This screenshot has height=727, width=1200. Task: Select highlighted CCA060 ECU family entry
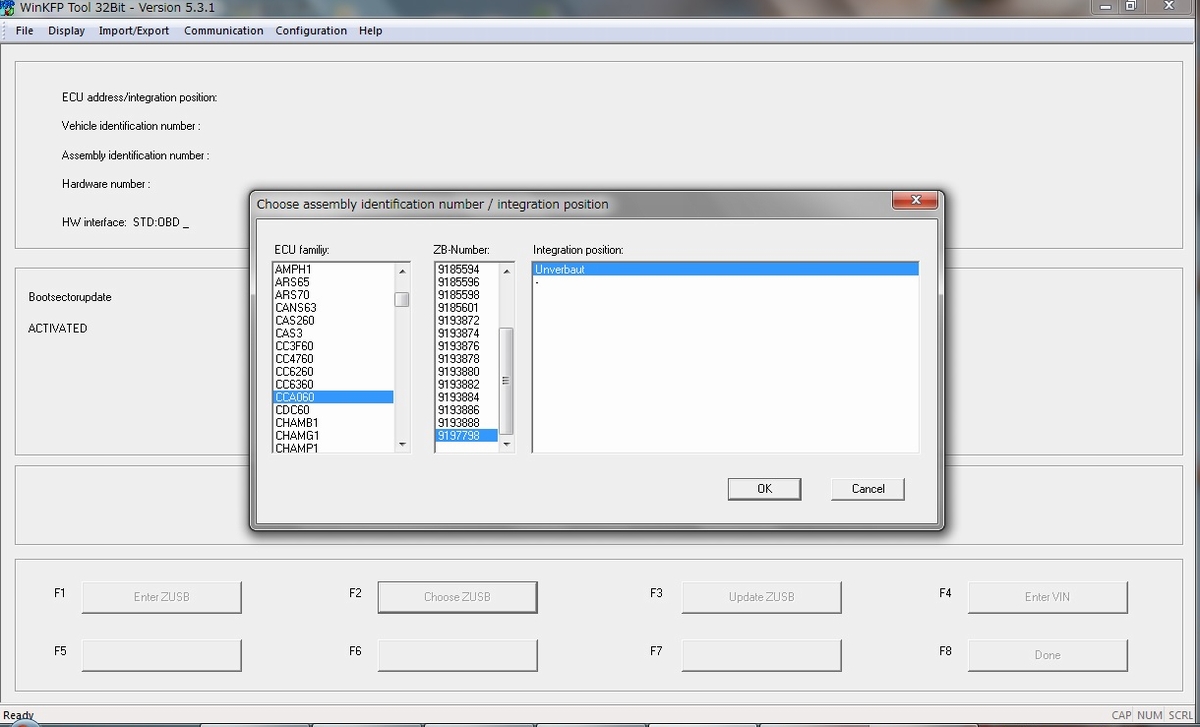333,397
